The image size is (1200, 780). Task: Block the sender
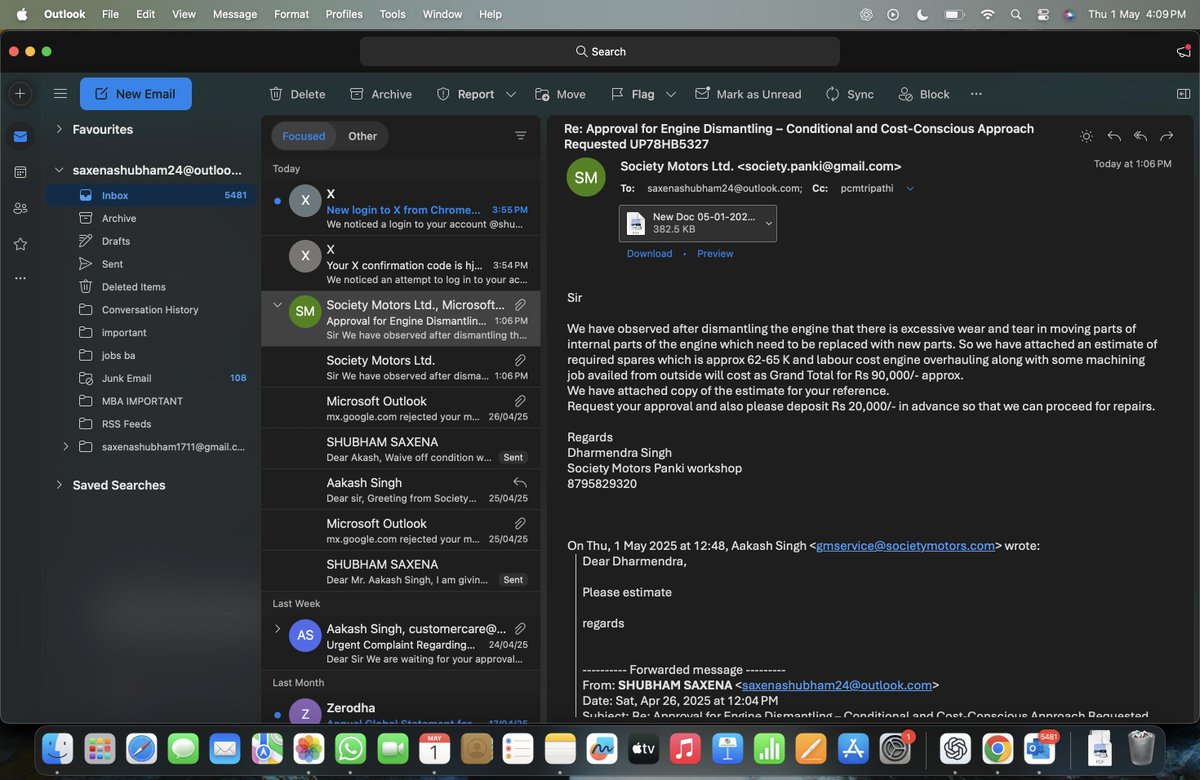pos(923,94)
